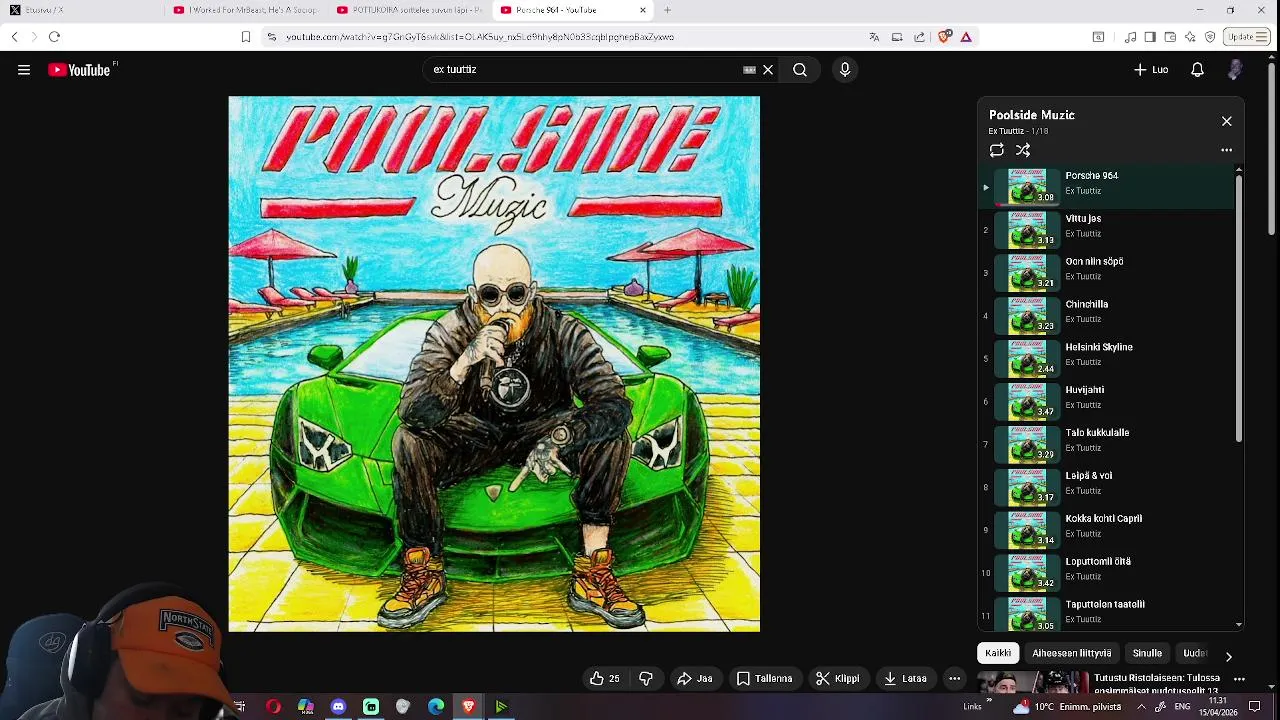Open Opera from the taskbar
The image size is (1280, 720).
pos(273,707)
